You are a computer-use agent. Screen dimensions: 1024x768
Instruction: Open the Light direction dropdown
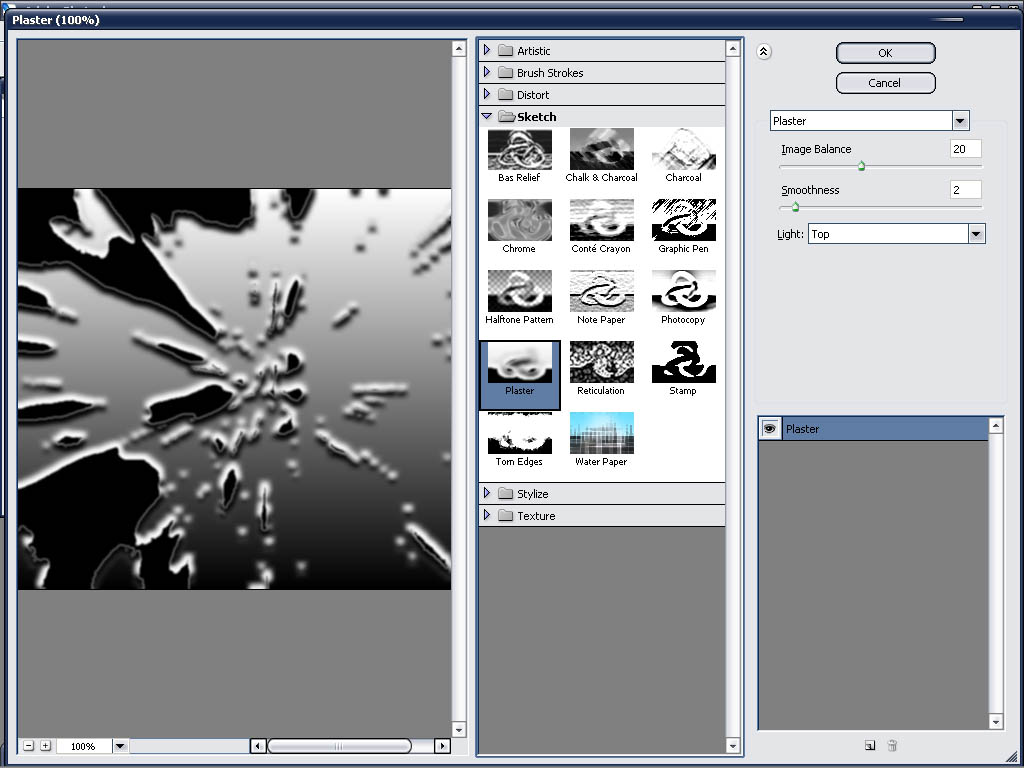pyautogui.click(x=977, y=234)
